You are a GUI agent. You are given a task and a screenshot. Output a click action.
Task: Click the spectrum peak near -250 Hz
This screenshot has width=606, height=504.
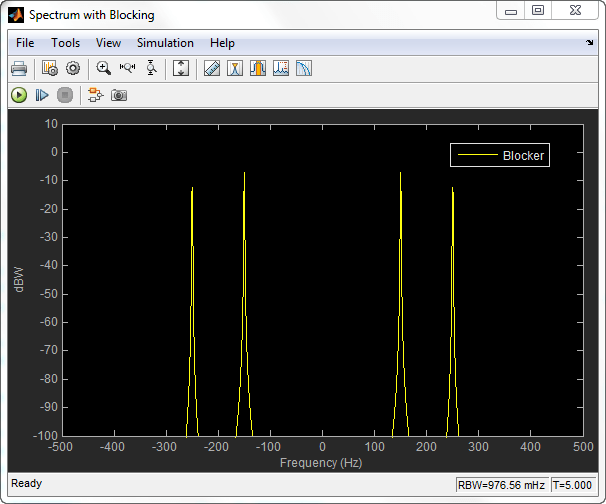[192, 188]
